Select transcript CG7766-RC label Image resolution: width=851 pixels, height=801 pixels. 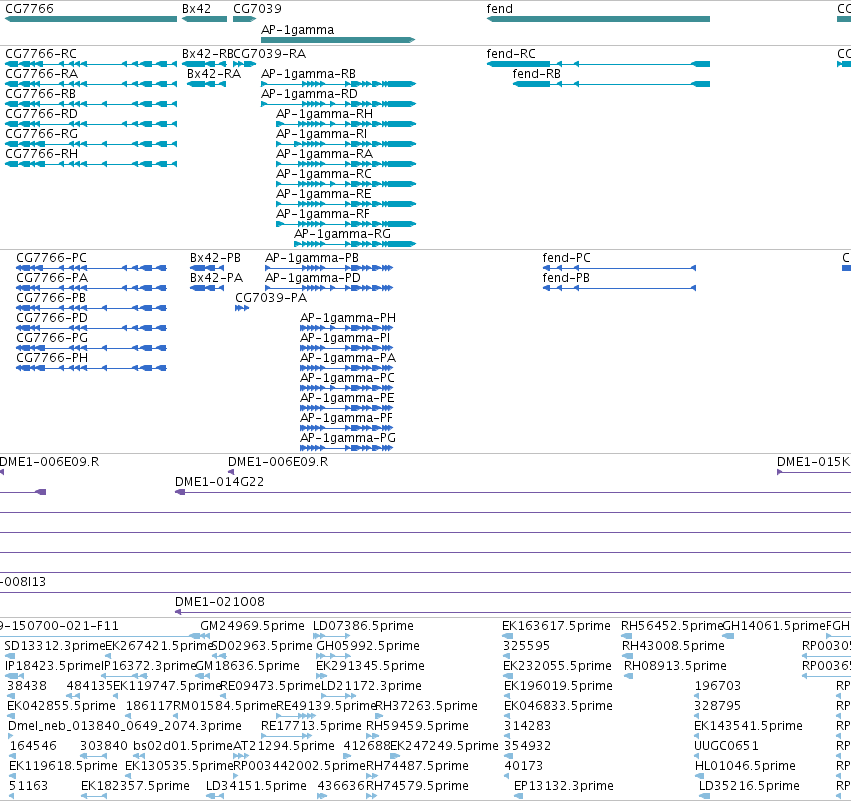coord(41,54)
